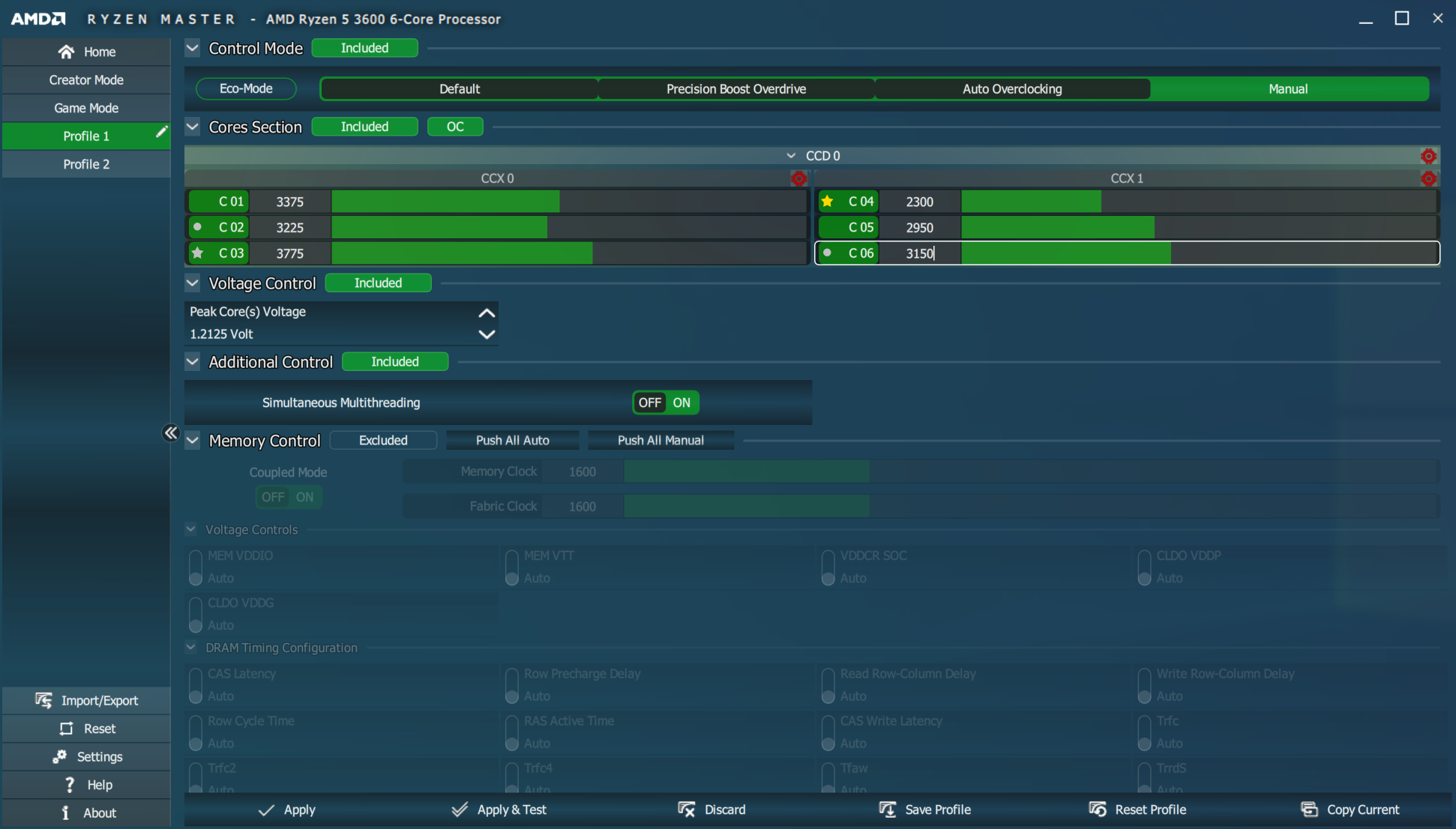Click the C 04 frequency slider bar
1456x829 pixels.
pos(1200,201)
